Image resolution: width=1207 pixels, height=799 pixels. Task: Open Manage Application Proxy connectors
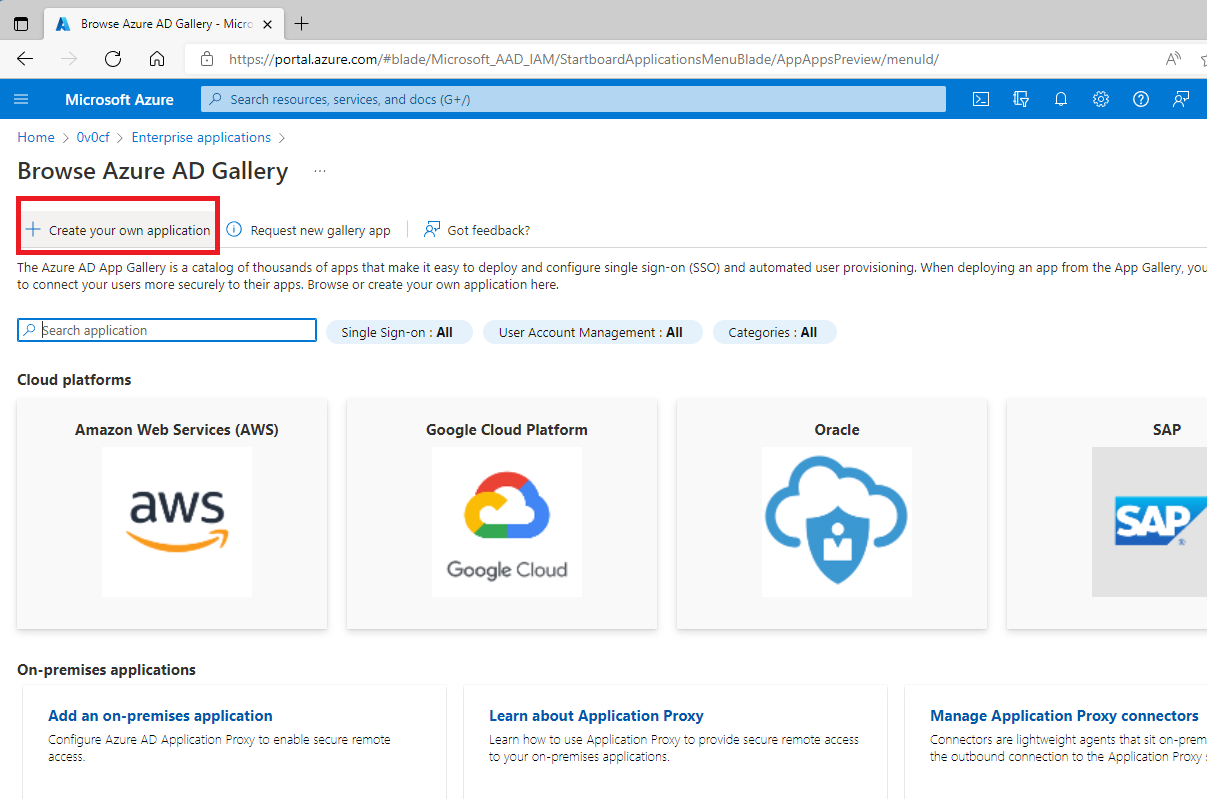1064,716
